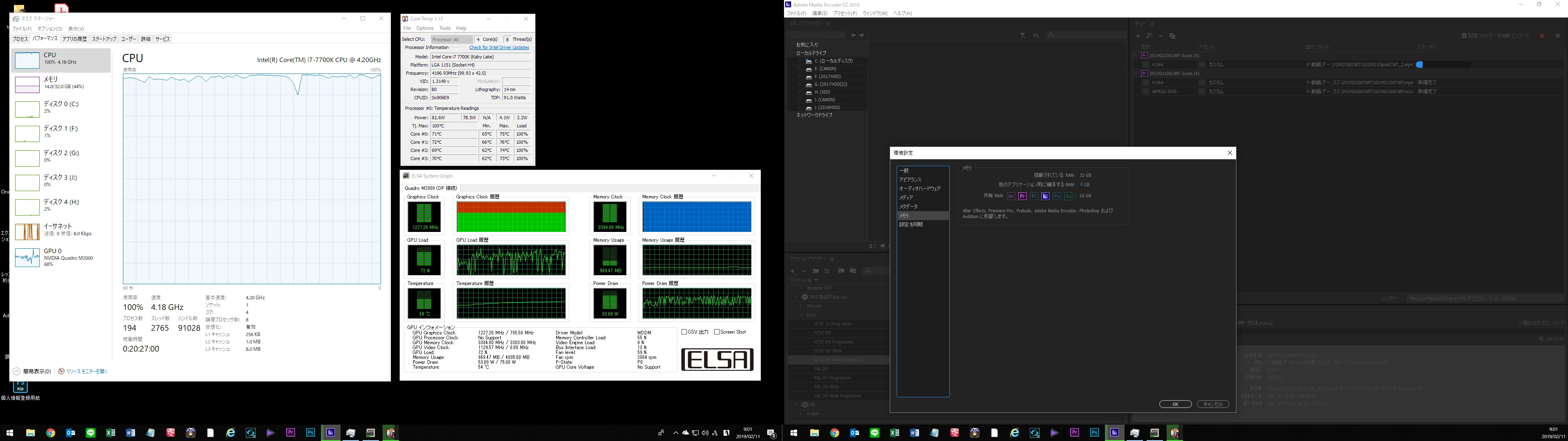
Task: Select メディア in the preferences category list
Action: pos(906,197)
